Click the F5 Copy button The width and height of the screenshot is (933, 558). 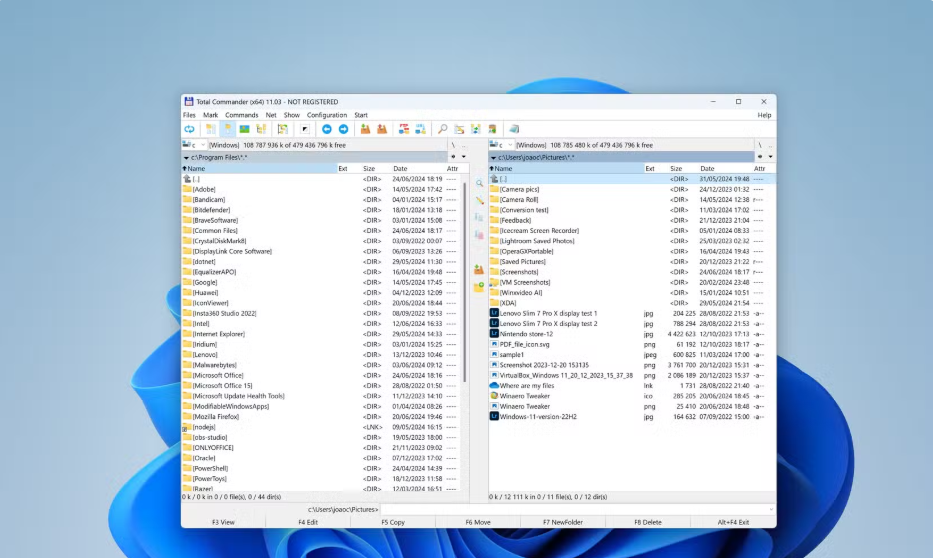[x=393, y=522]
